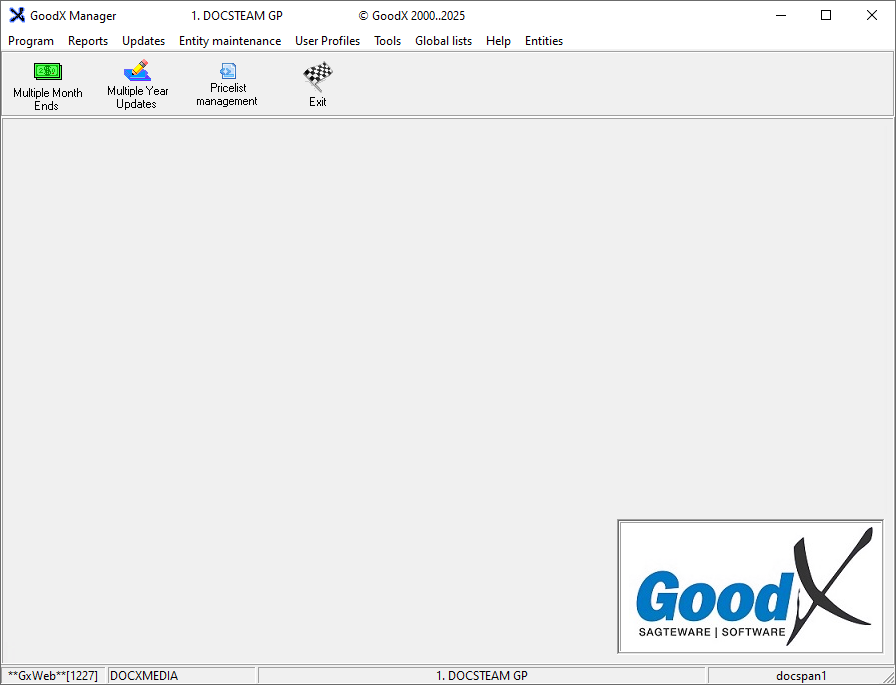Open the Updates menu

point(143,41)
